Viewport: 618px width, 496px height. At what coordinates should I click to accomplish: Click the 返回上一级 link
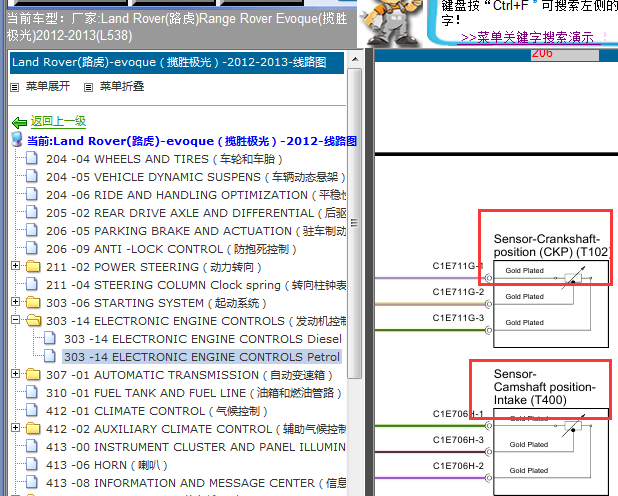pos(58,121)
